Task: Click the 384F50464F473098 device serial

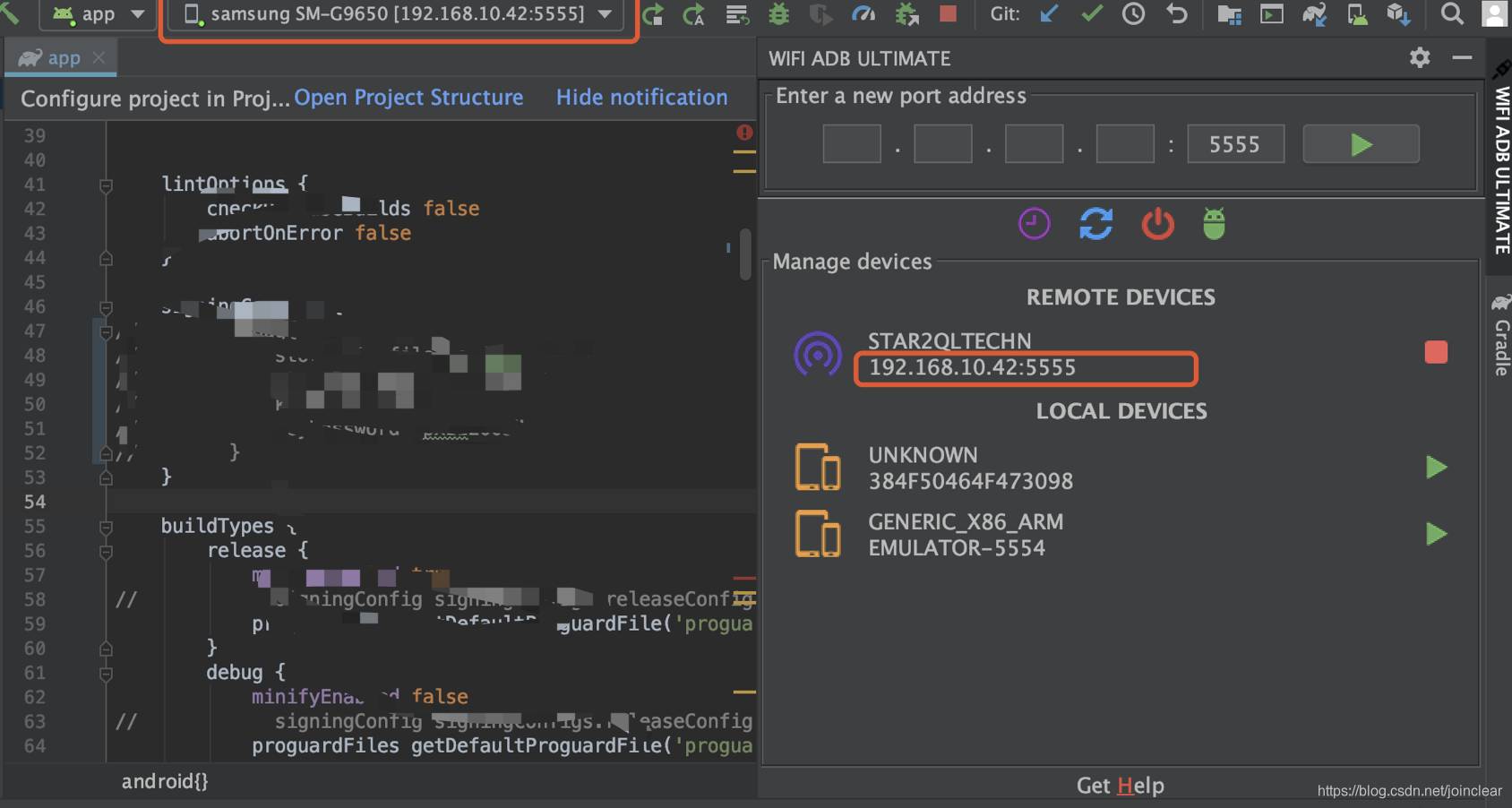Action: tap(971, 481)
